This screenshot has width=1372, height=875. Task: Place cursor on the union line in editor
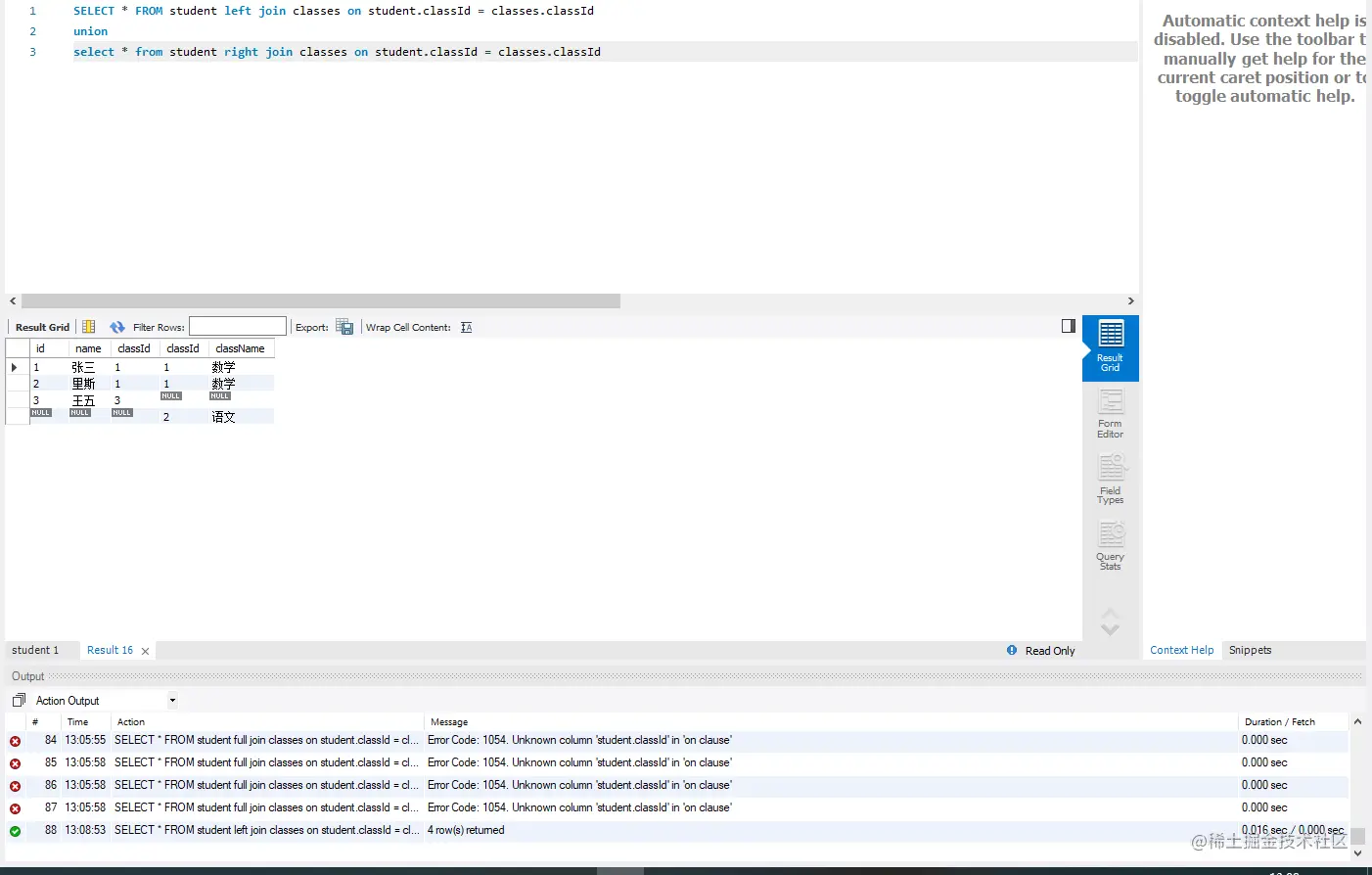[90, 31]
